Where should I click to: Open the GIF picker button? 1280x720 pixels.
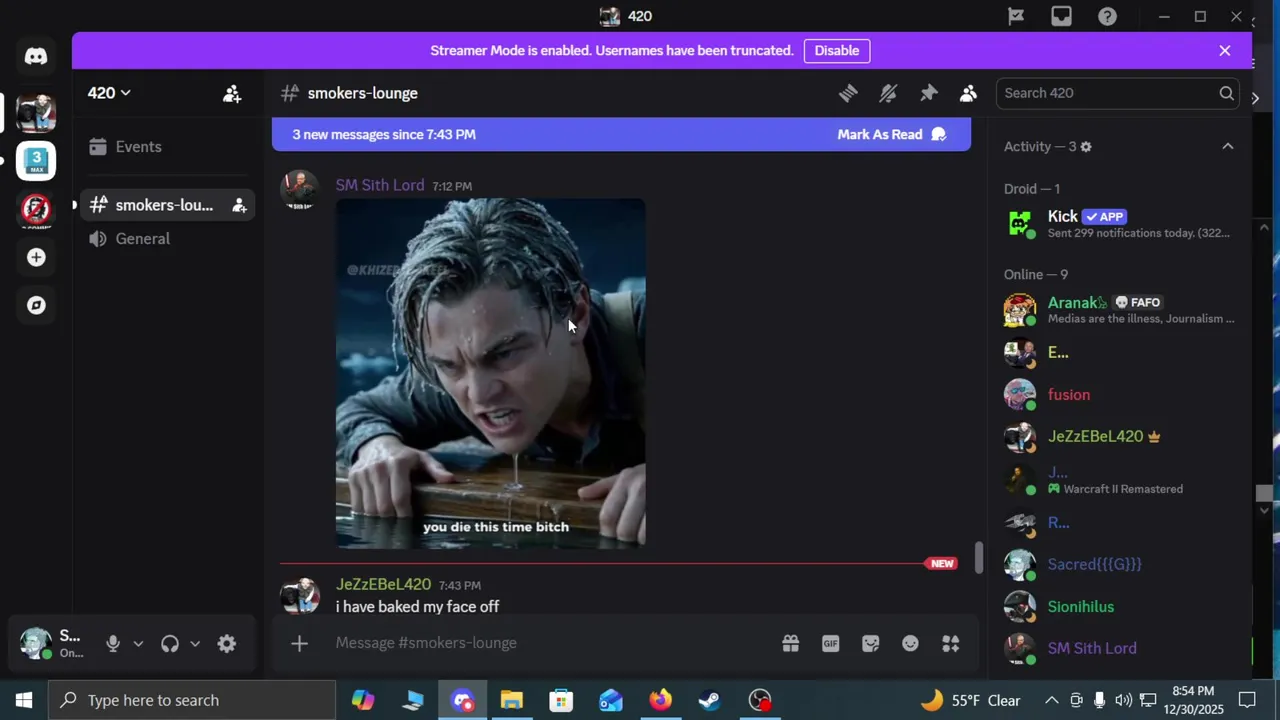(830, 643)
